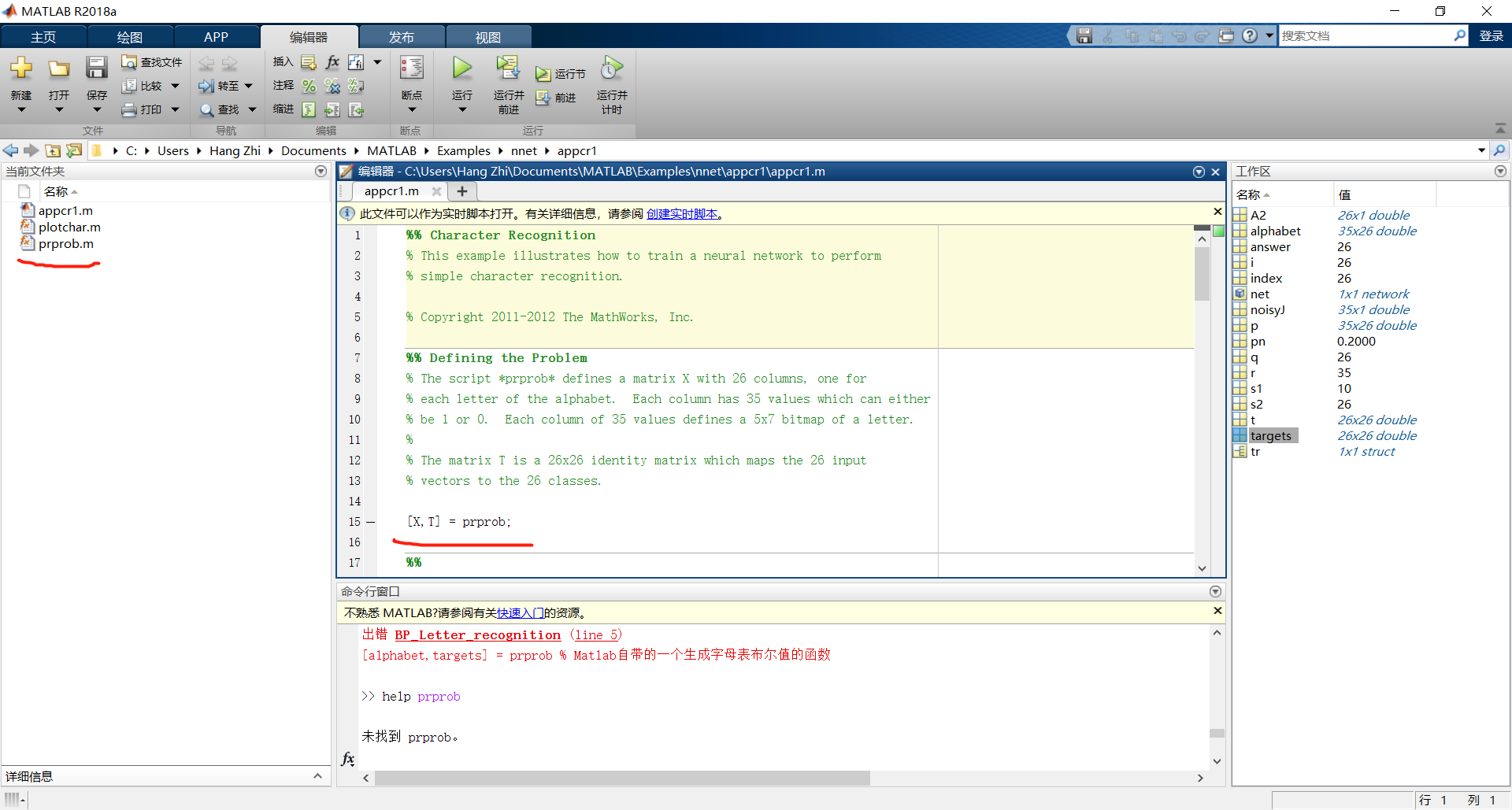Click the Save (保存) disk icon in ribbon
Image resolution: width=1512 pixels, height=810 pixels.
coord(96,68)
